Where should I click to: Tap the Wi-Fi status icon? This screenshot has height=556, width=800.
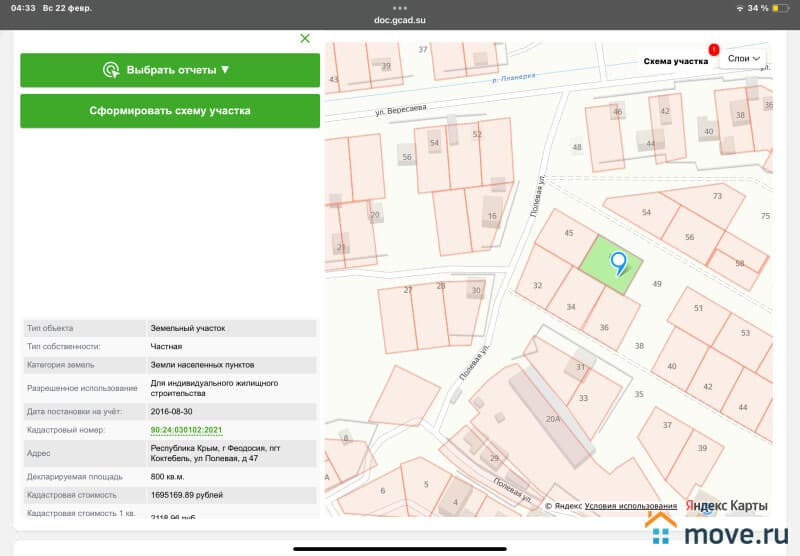(x=739, y=8)
